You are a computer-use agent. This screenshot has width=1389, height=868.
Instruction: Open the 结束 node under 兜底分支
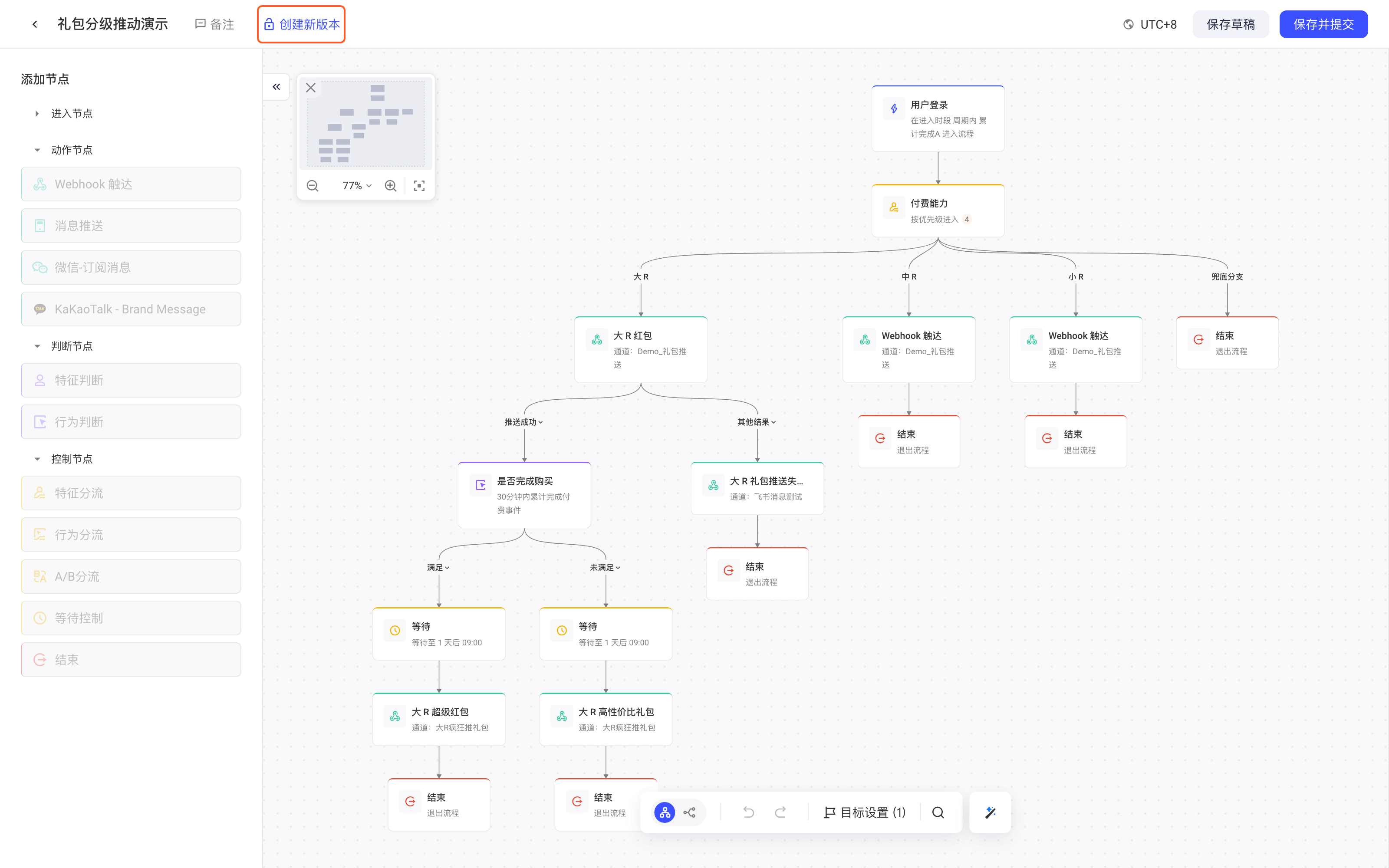(1227, 343)
